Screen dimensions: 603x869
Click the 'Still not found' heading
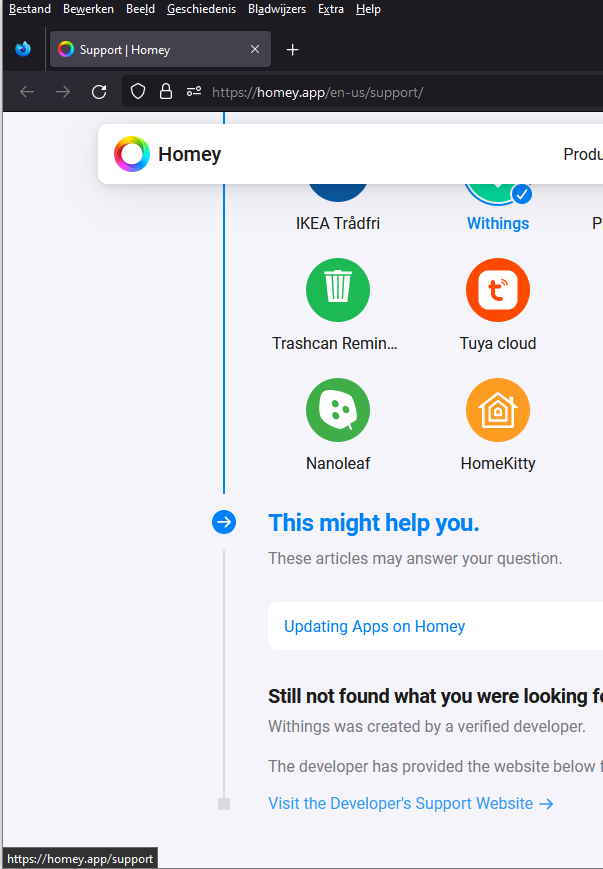(436, 696)
